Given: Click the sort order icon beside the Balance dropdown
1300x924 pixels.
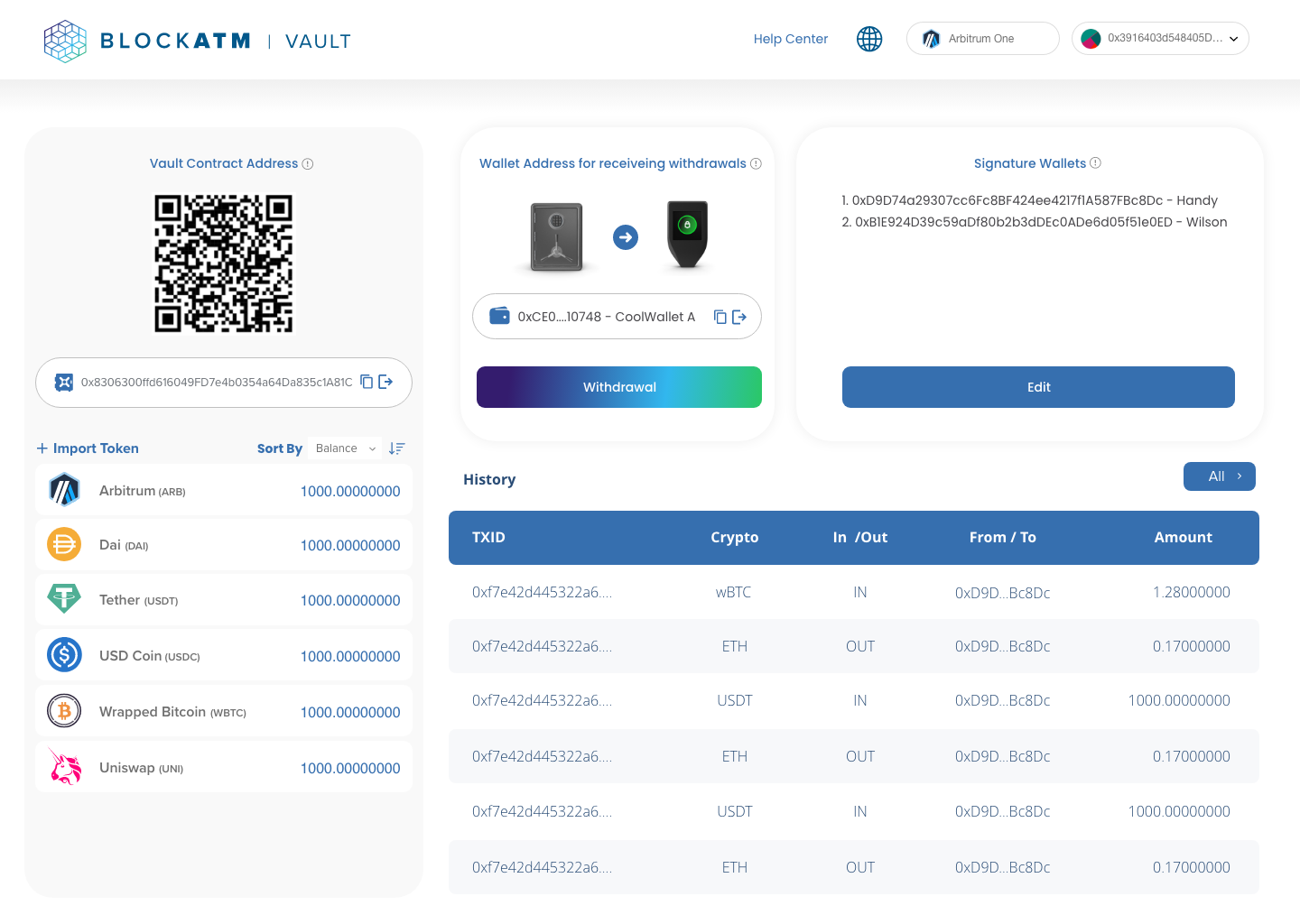Looking at the screenshot, I should click(x=396, y=448).
